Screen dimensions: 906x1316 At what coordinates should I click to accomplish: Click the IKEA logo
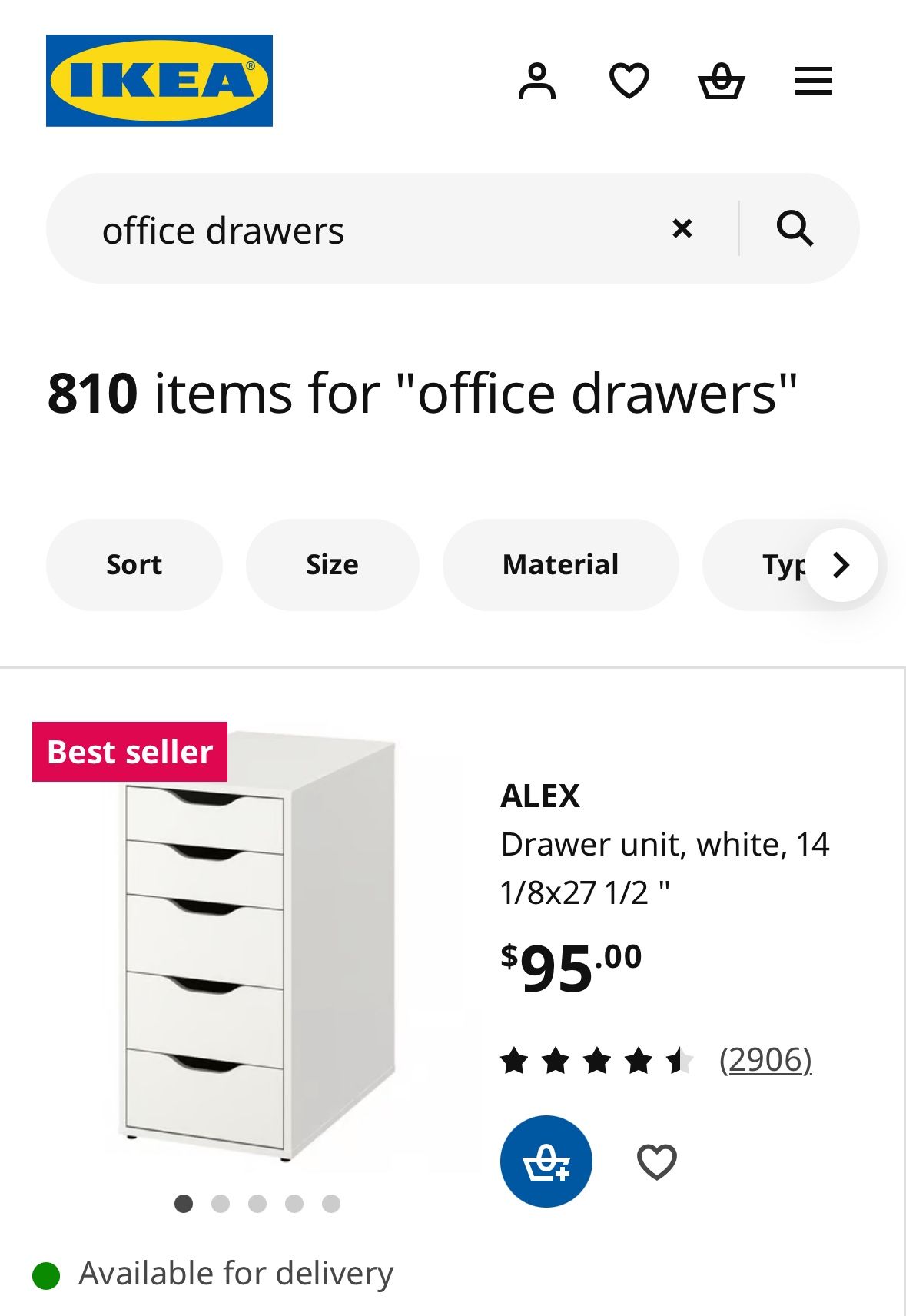(159, 81)
